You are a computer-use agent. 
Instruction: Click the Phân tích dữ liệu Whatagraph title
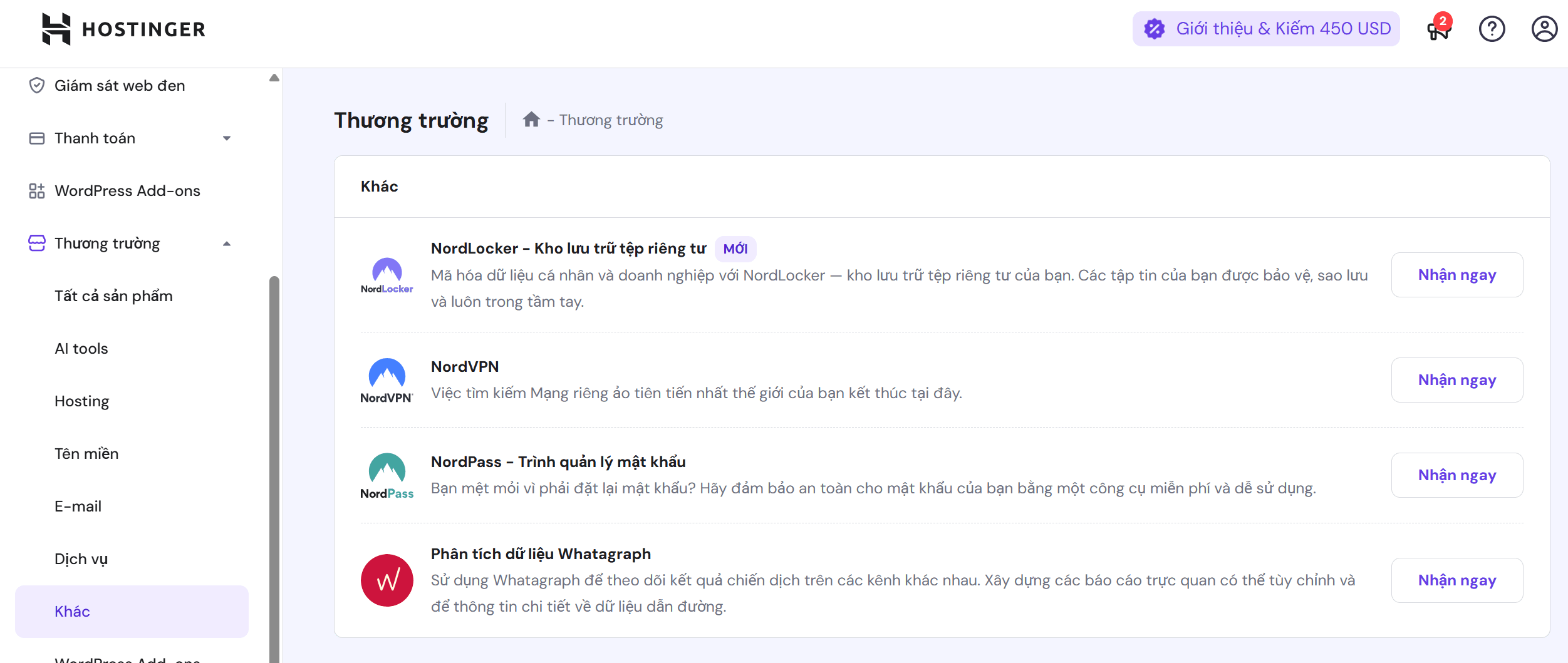[x=541, y=554]
